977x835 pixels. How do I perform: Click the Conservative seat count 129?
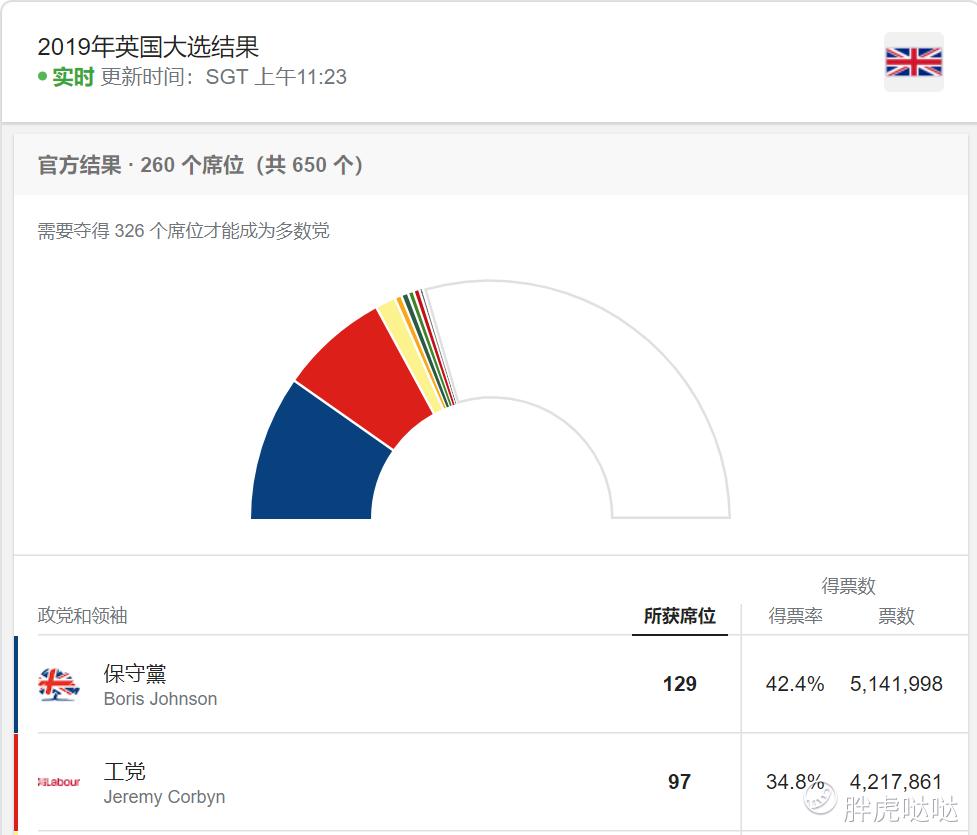679,684
